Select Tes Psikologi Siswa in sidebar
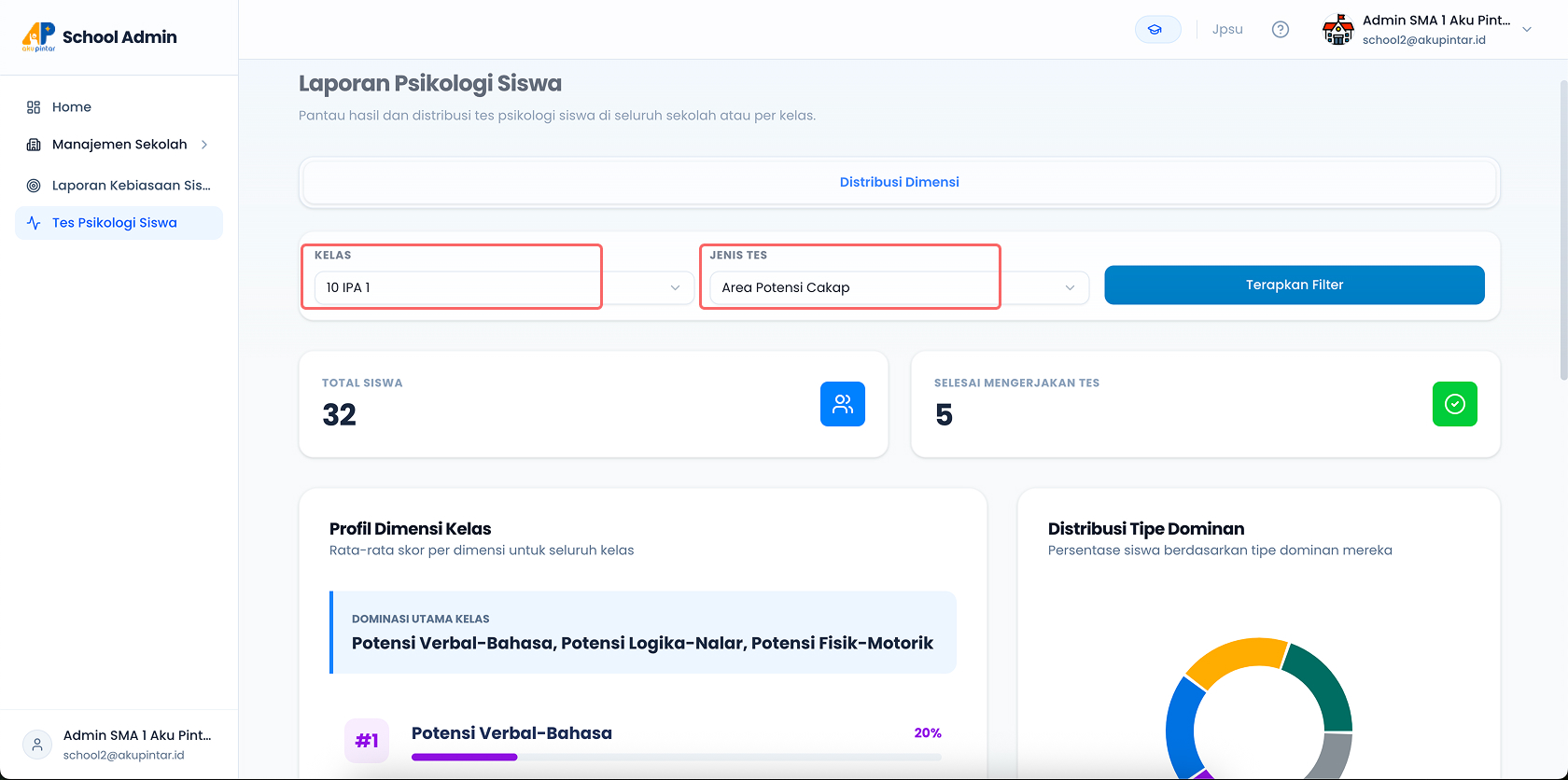 pyautogui.click(x=119, y=223)
